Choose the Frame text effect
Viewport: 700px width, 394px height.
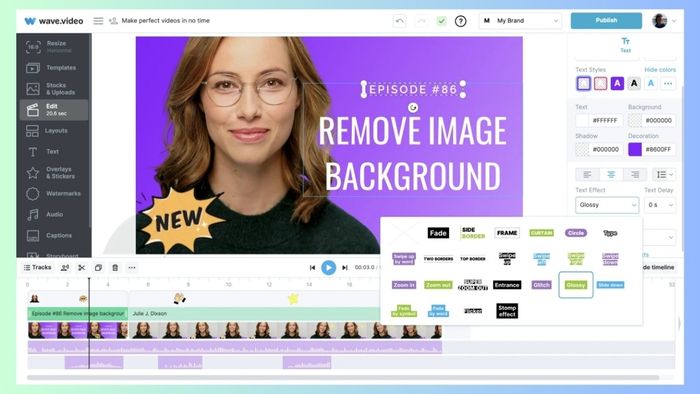[507, 233]
